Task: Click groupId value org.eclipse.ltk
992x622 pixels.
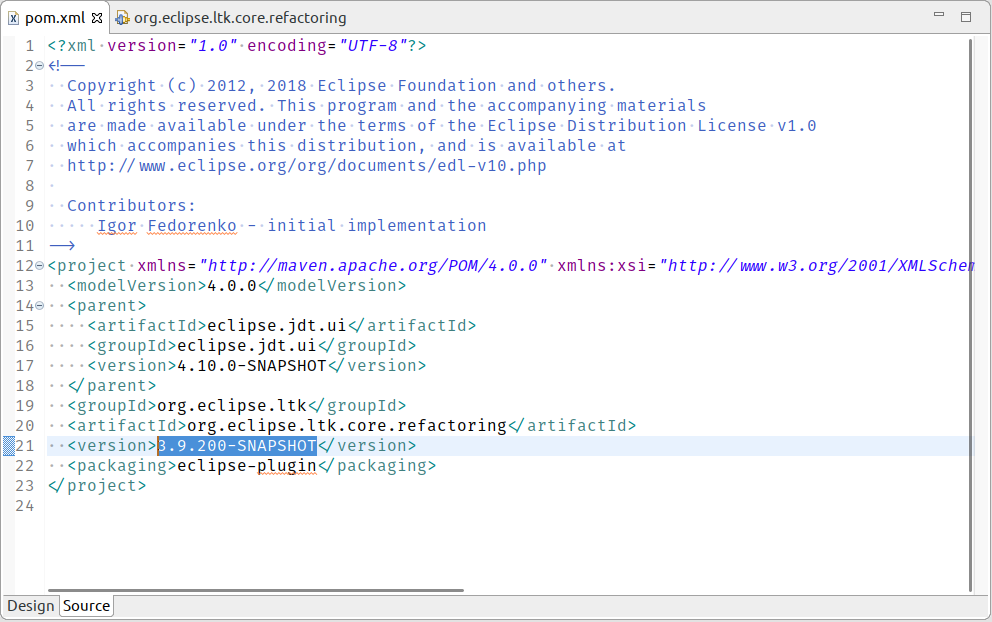Action: coord(232,406)
